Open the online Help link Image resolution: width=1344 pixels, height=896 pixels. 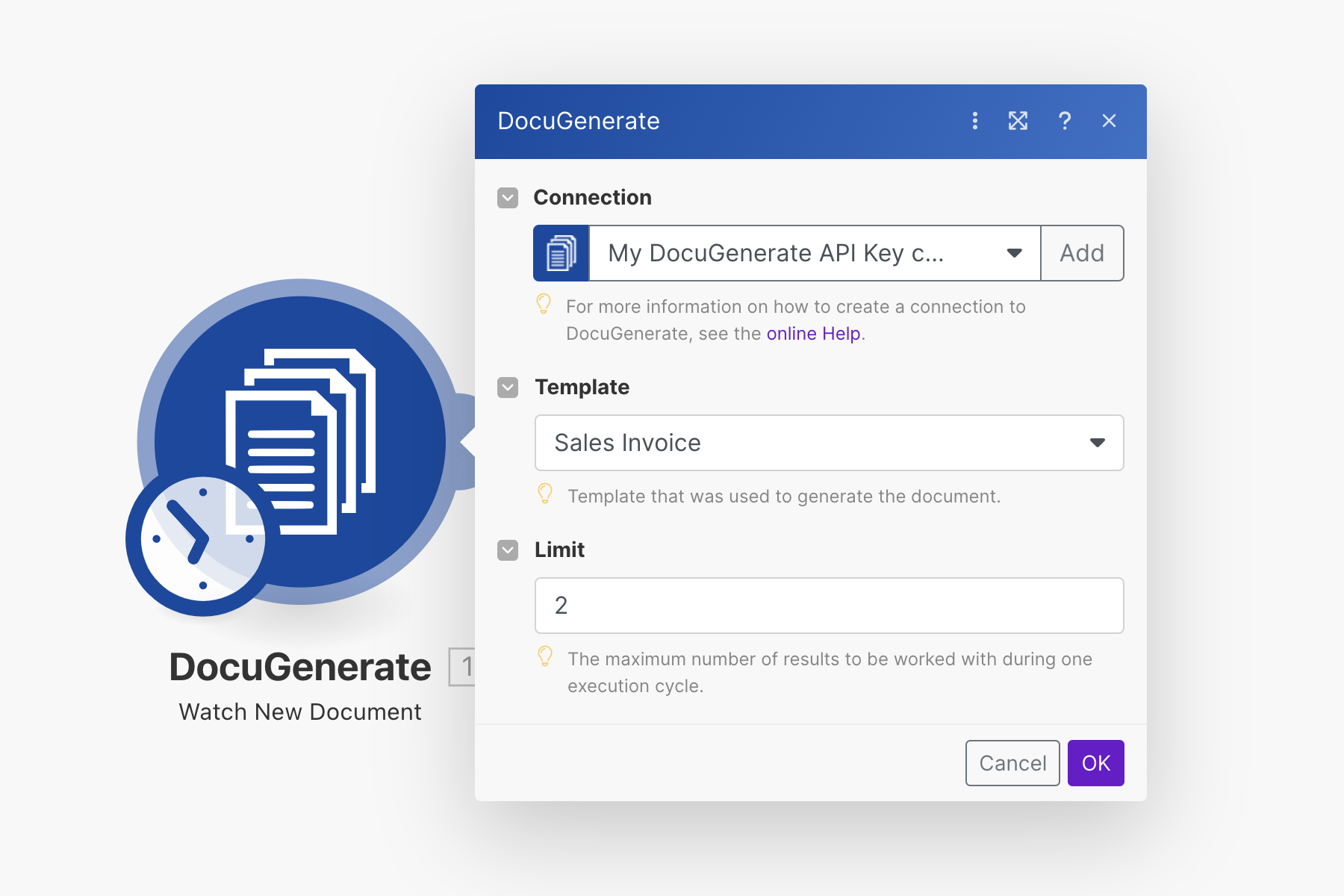pyautogui.click(x=814, y=334)
